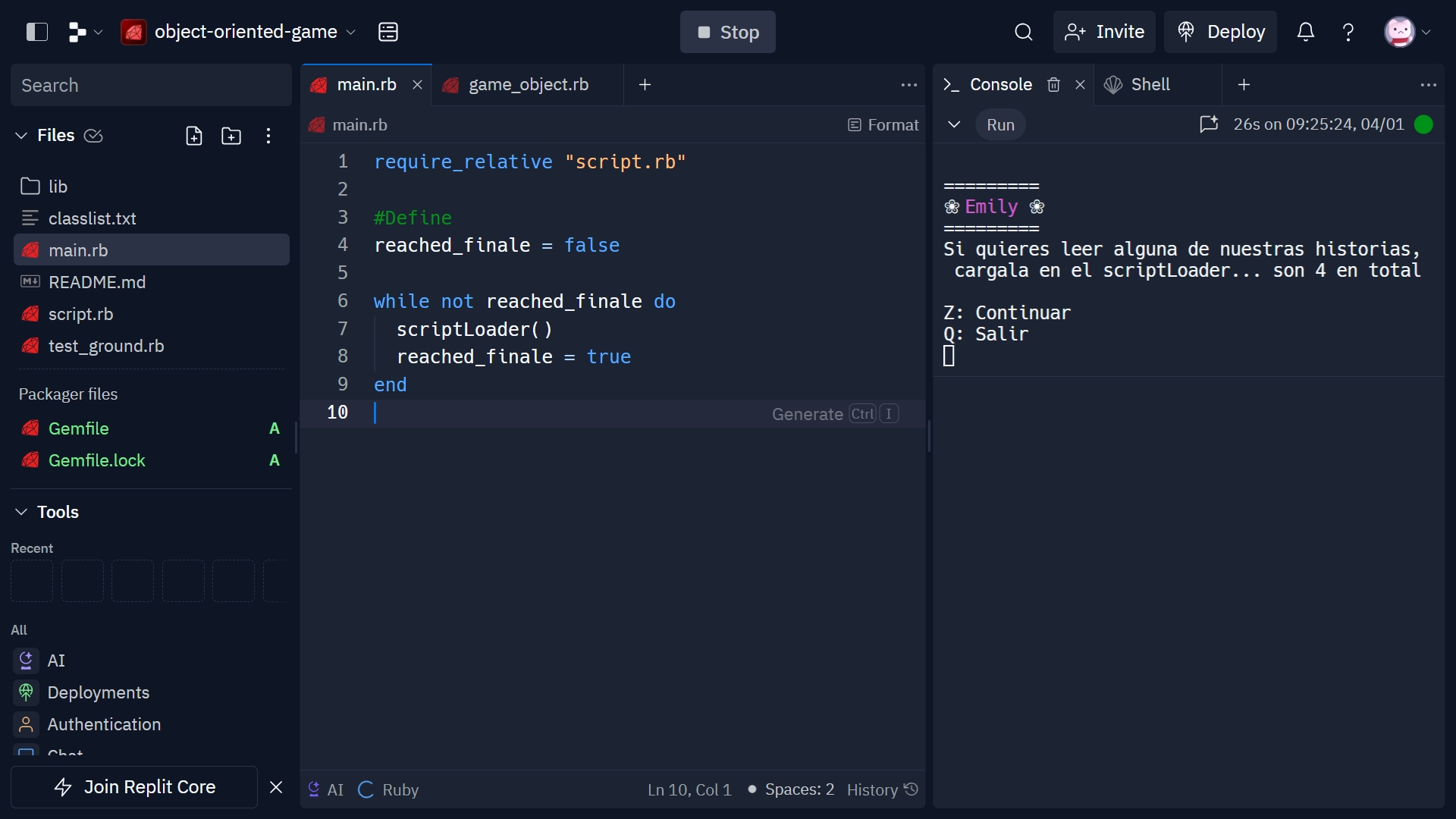The height and width of the screenshot is (819, 1456).
Task: Open the lib folder
Action: click(152, 187)
